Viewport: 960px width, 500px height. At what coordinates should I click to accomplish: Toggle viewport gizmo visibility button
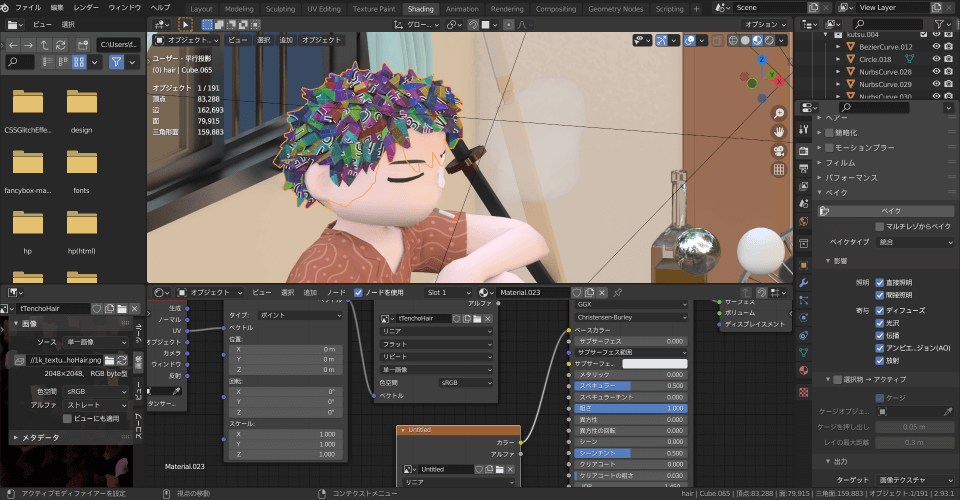(x=662, y=40)
